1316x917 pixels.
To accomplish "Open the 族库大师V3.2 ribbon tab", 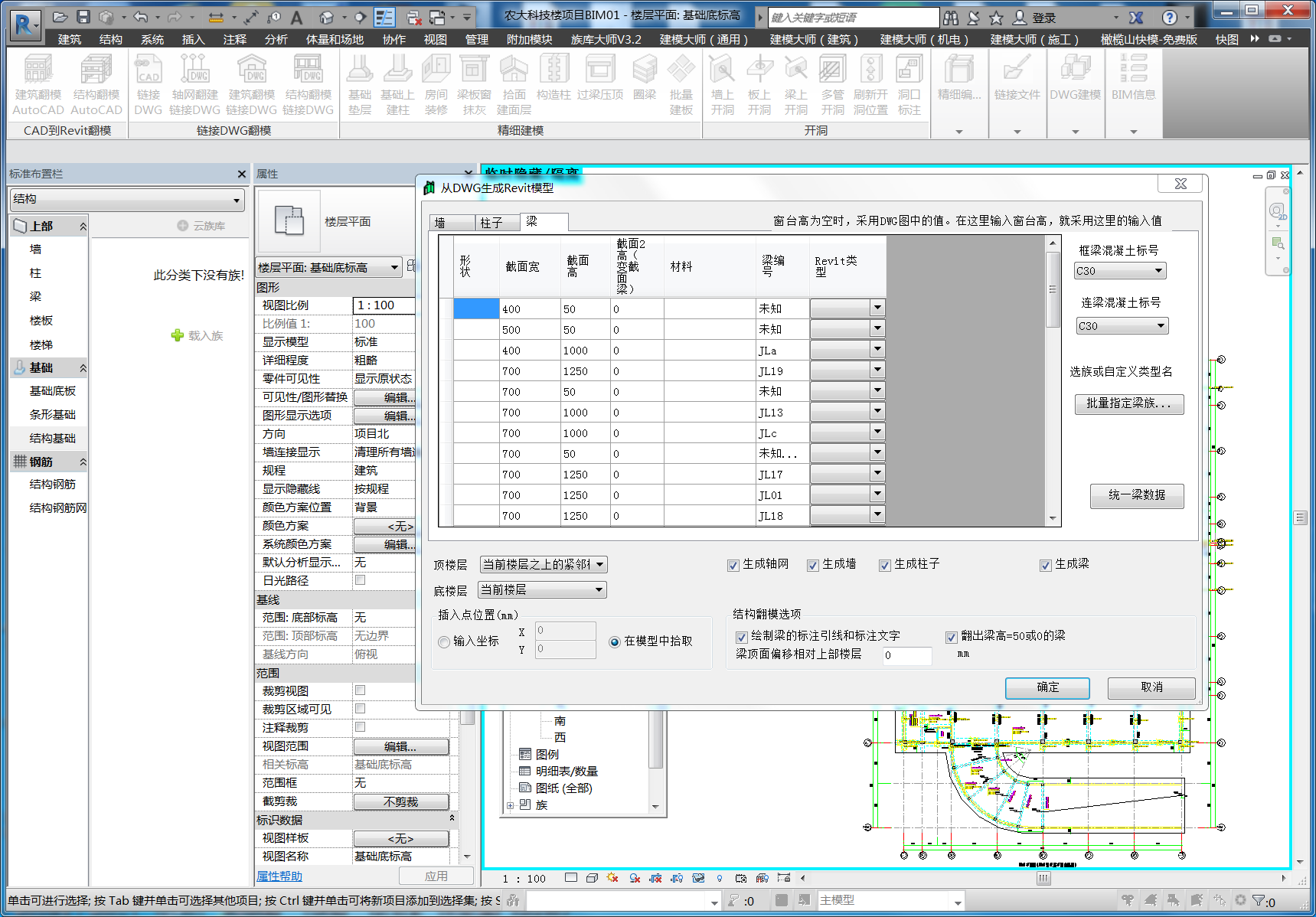I will tap(606, 39).
